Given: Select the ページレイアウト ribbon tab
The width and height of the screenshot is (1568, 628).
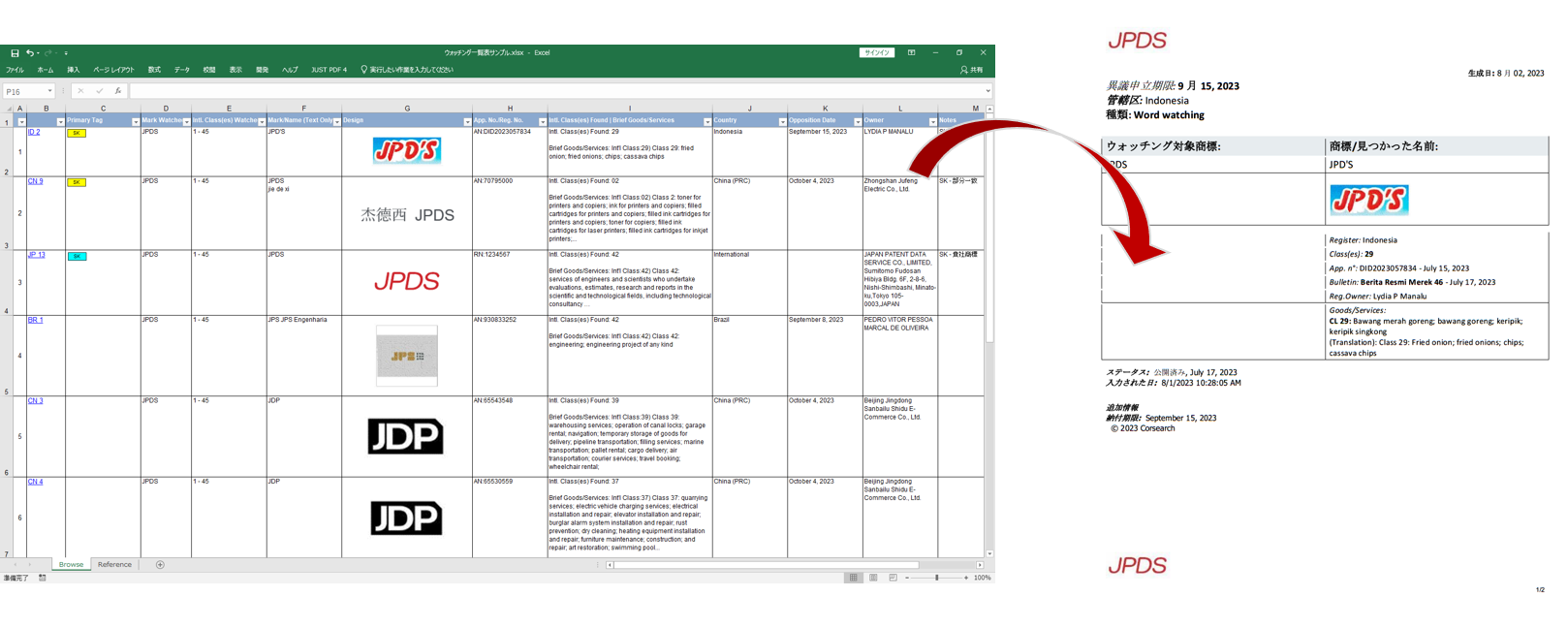Looking at the screenshot, I should tap(113, 70).
